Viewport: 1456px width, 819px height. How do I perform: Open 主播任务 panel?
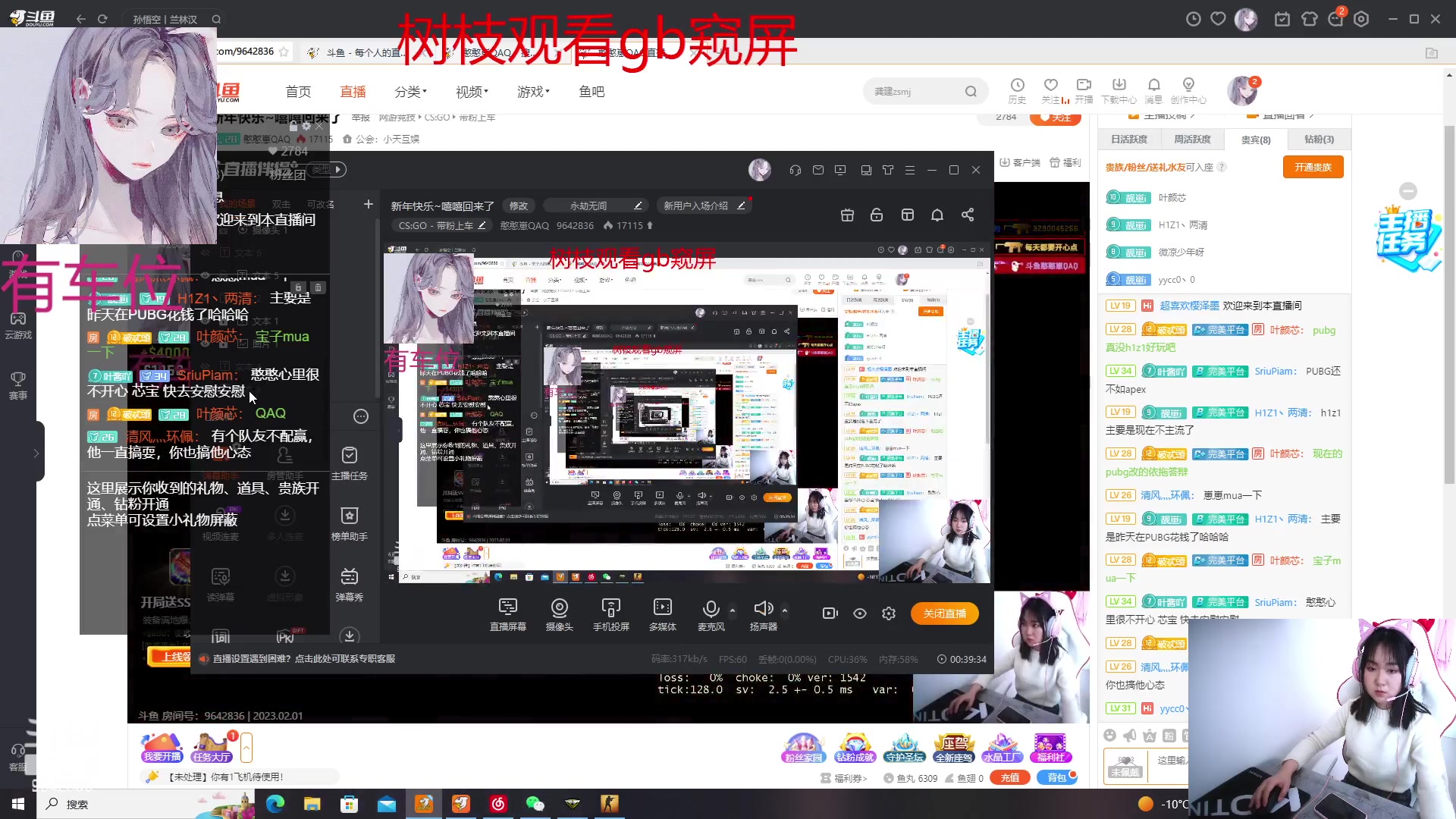pyautogui.click(x=349, y=463)
